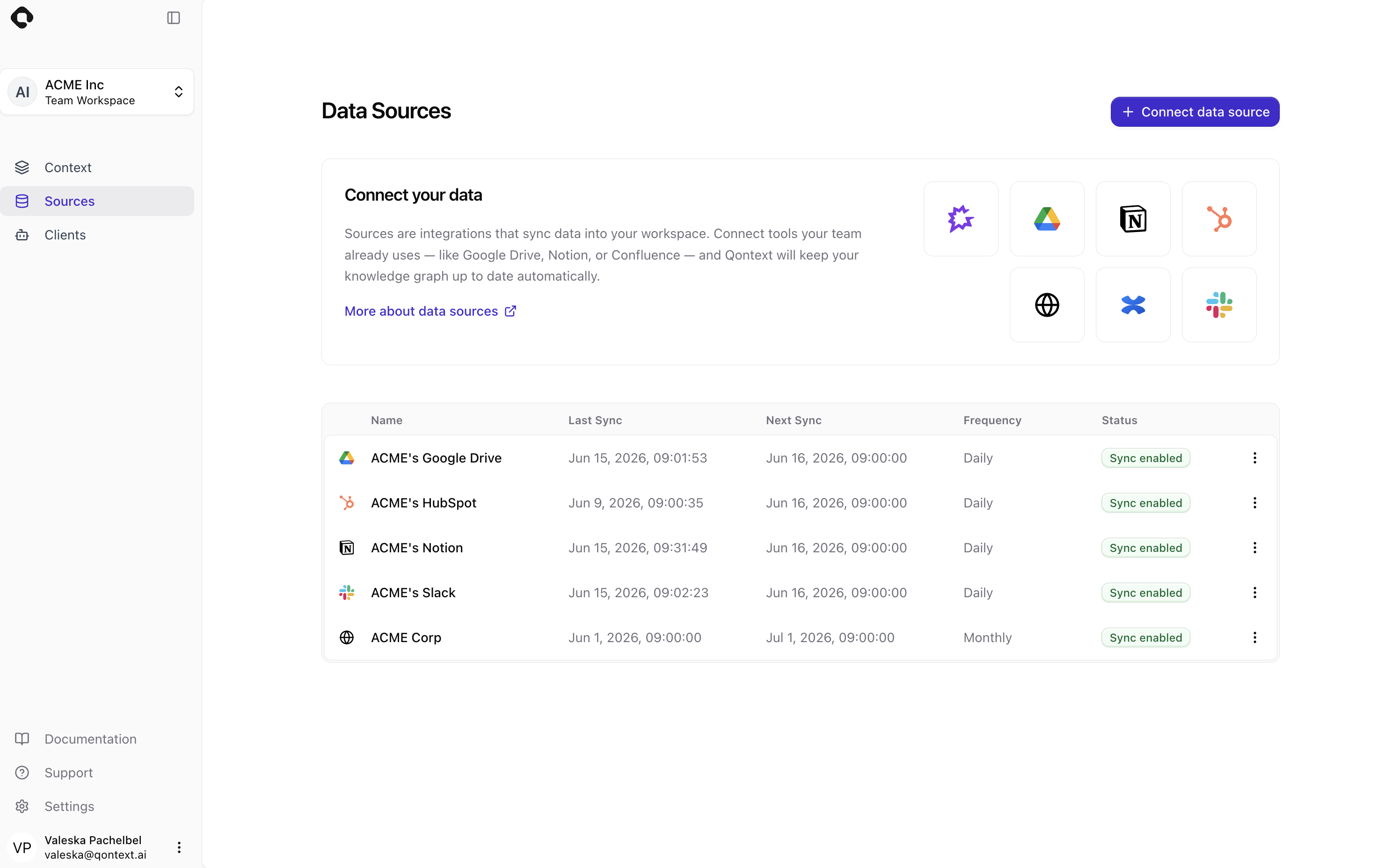The image size is (1393, 868).
Task: Open the actions menu for ACME's Google Drive
Action: coord(1254,458)
